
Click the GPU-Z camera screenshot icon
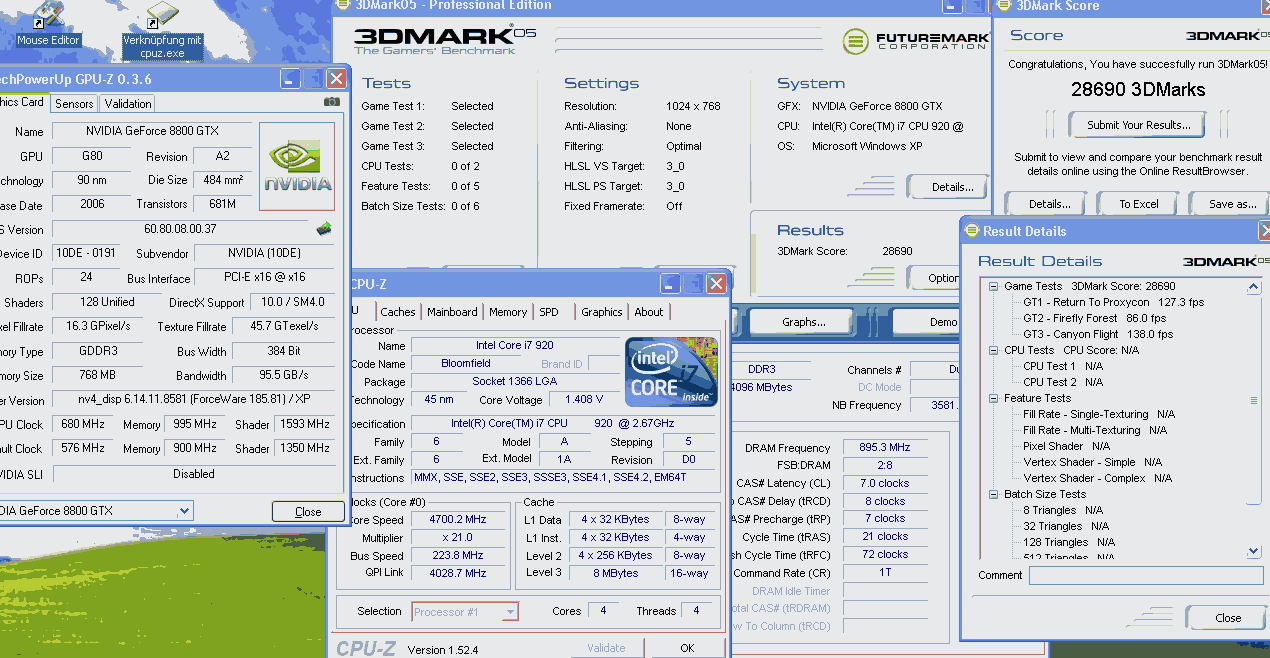[x=332, y=102]
